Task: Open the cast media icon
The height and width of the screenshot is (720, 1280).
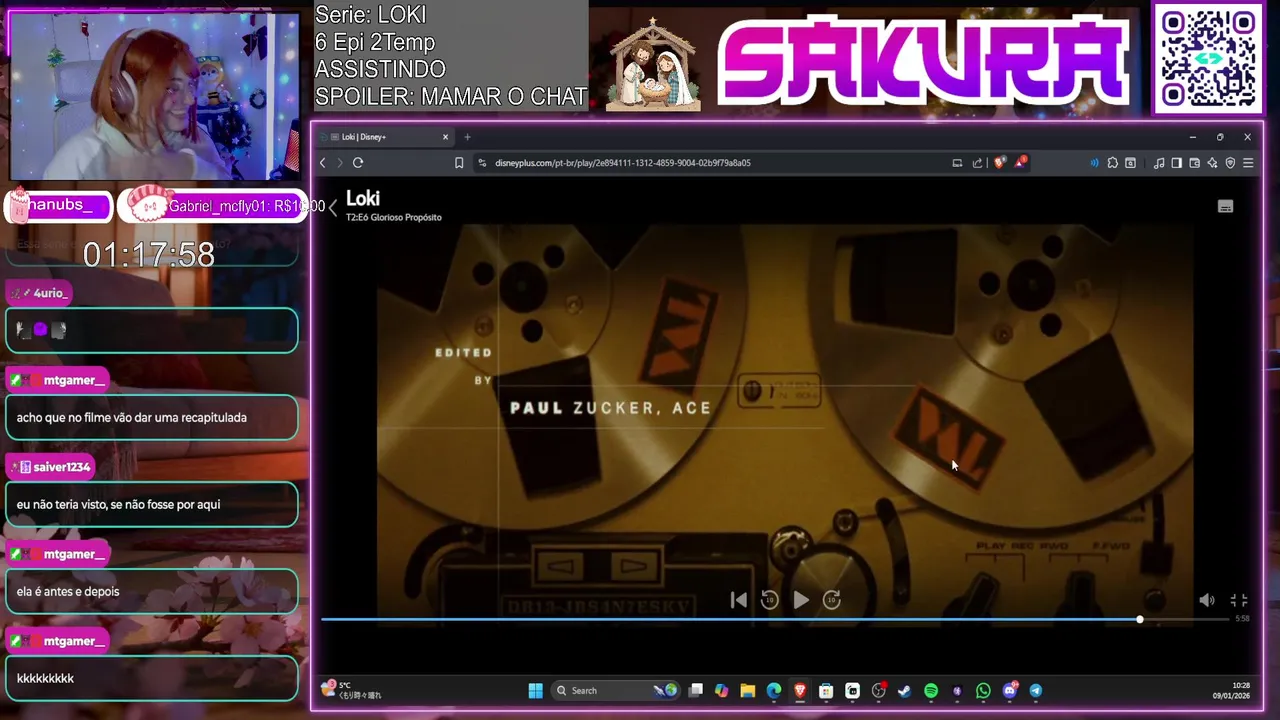Action: (x=957, y=163)
